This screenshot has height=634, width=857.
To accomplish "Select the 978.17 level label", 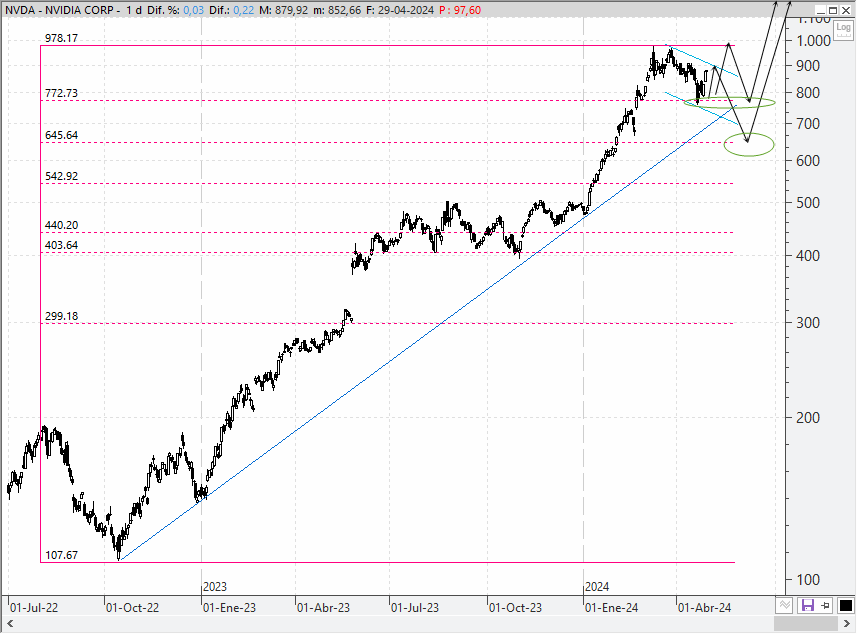I will click(61, 38).
